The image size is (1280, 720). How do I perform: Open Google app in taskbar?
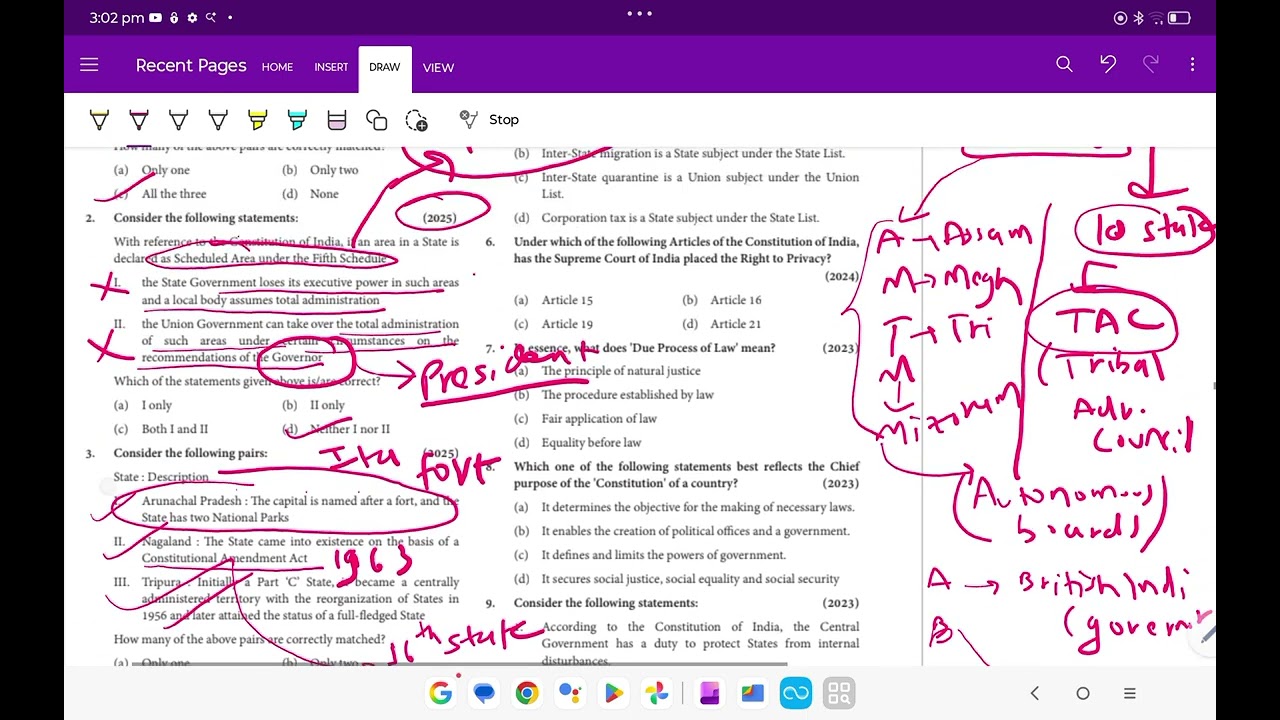[x=440, y=693]
